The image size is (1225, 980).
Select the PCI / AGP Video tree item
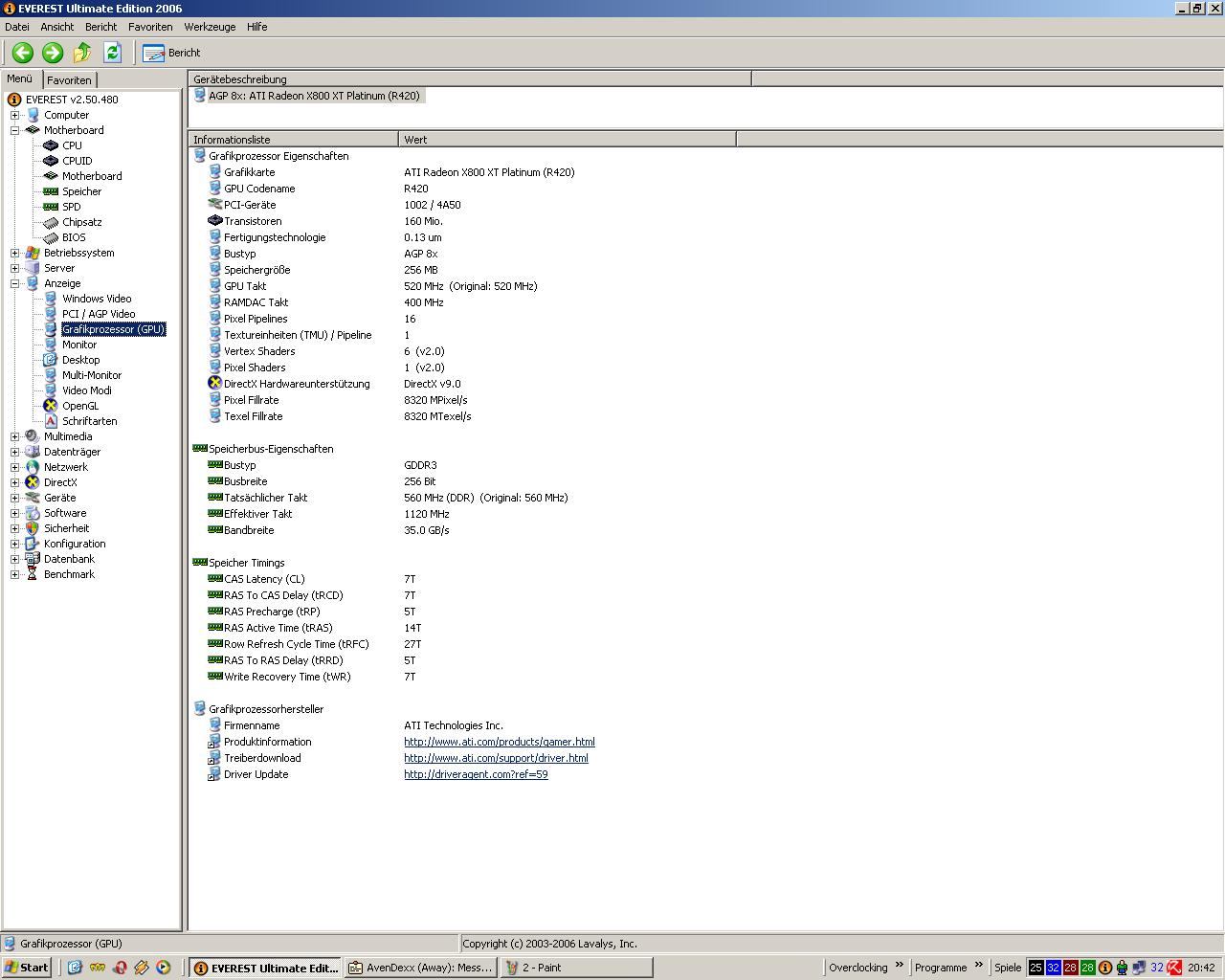click(99, 314)
